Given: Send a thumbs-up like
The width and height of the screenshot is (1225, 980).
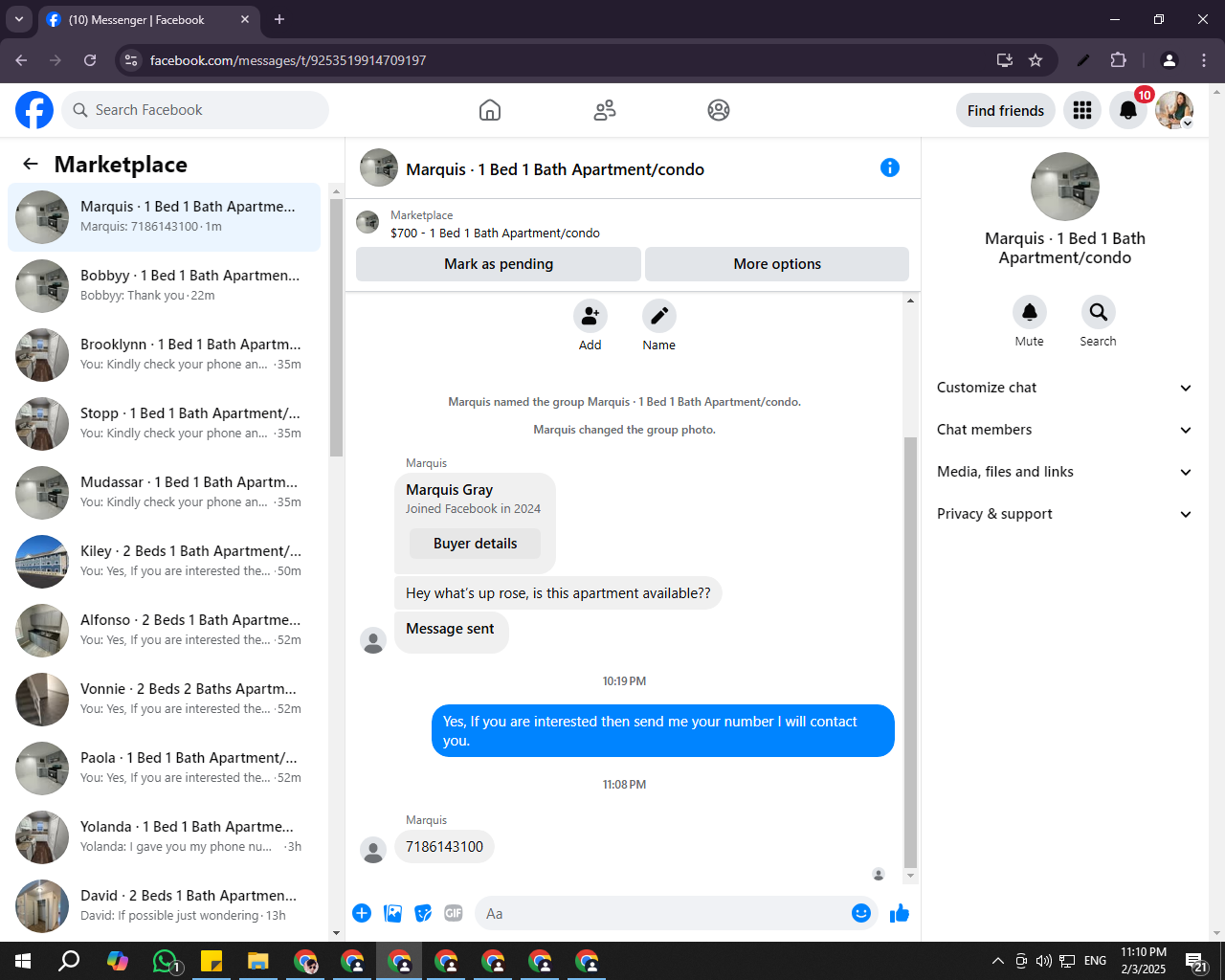Looking at the screenshot, I should (900, 913).
